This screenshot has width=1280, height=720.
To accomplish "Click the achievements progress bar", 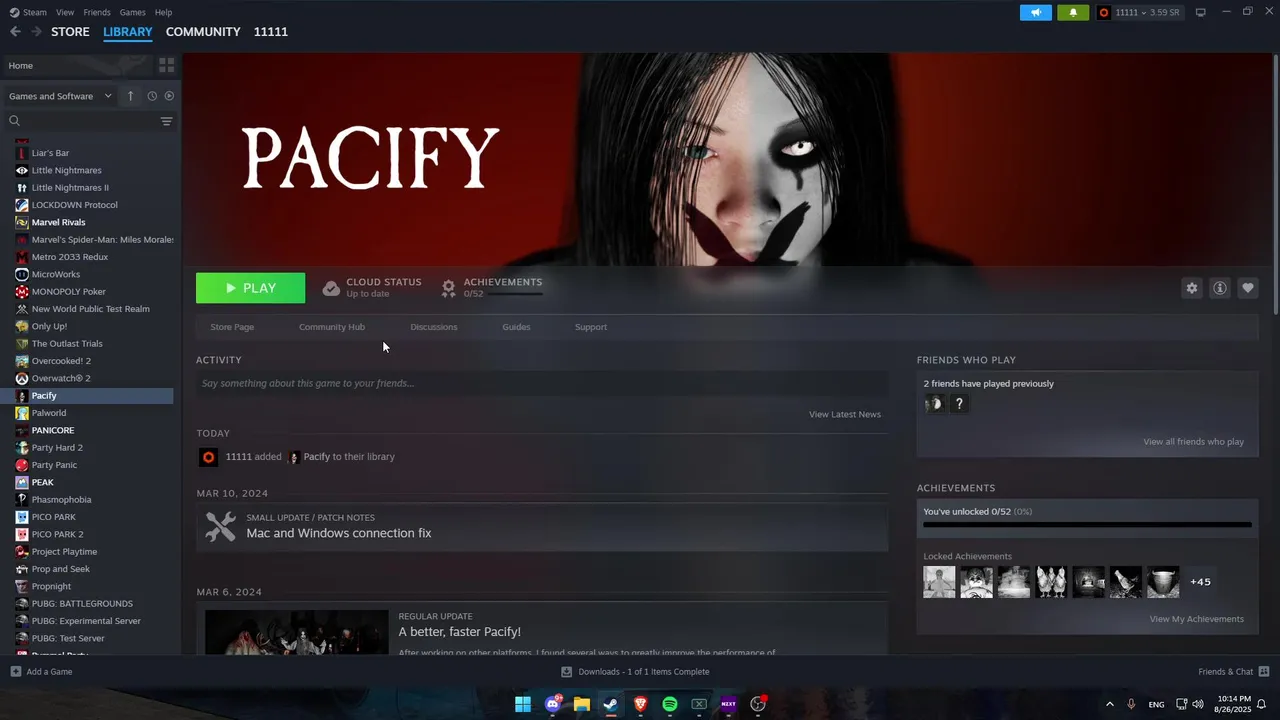I will point(1087,524).
